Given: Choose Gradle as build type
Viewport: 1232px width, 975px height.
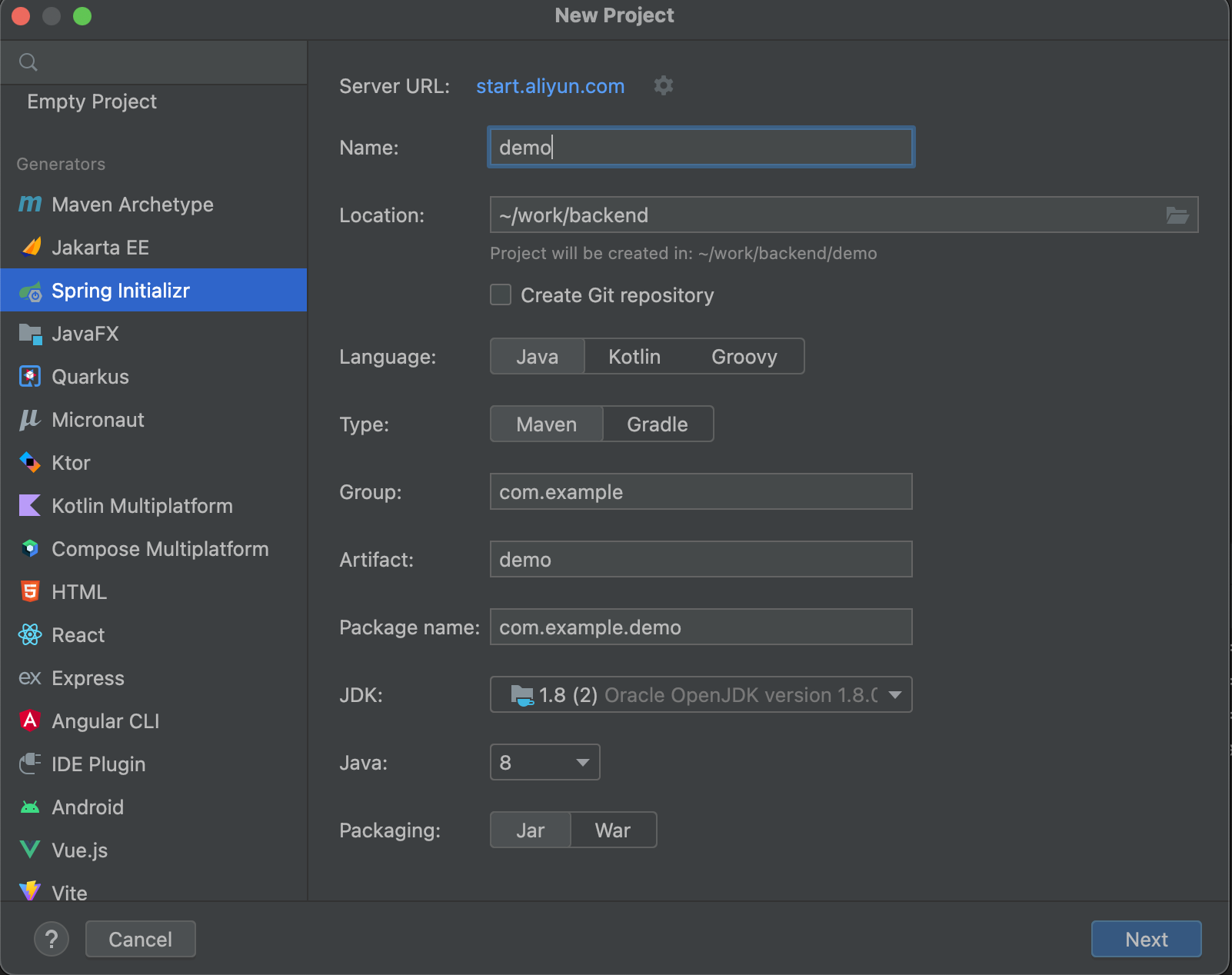Looking at the screenshot, I should pyautogui.click(x=657, y=424).
